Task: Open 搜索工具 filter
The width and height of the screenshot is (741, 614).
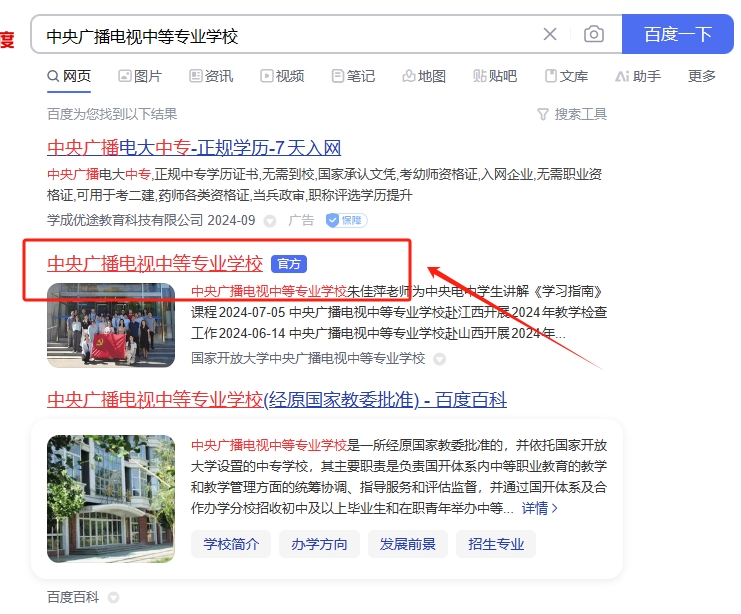Action: [x=572, y=114]
